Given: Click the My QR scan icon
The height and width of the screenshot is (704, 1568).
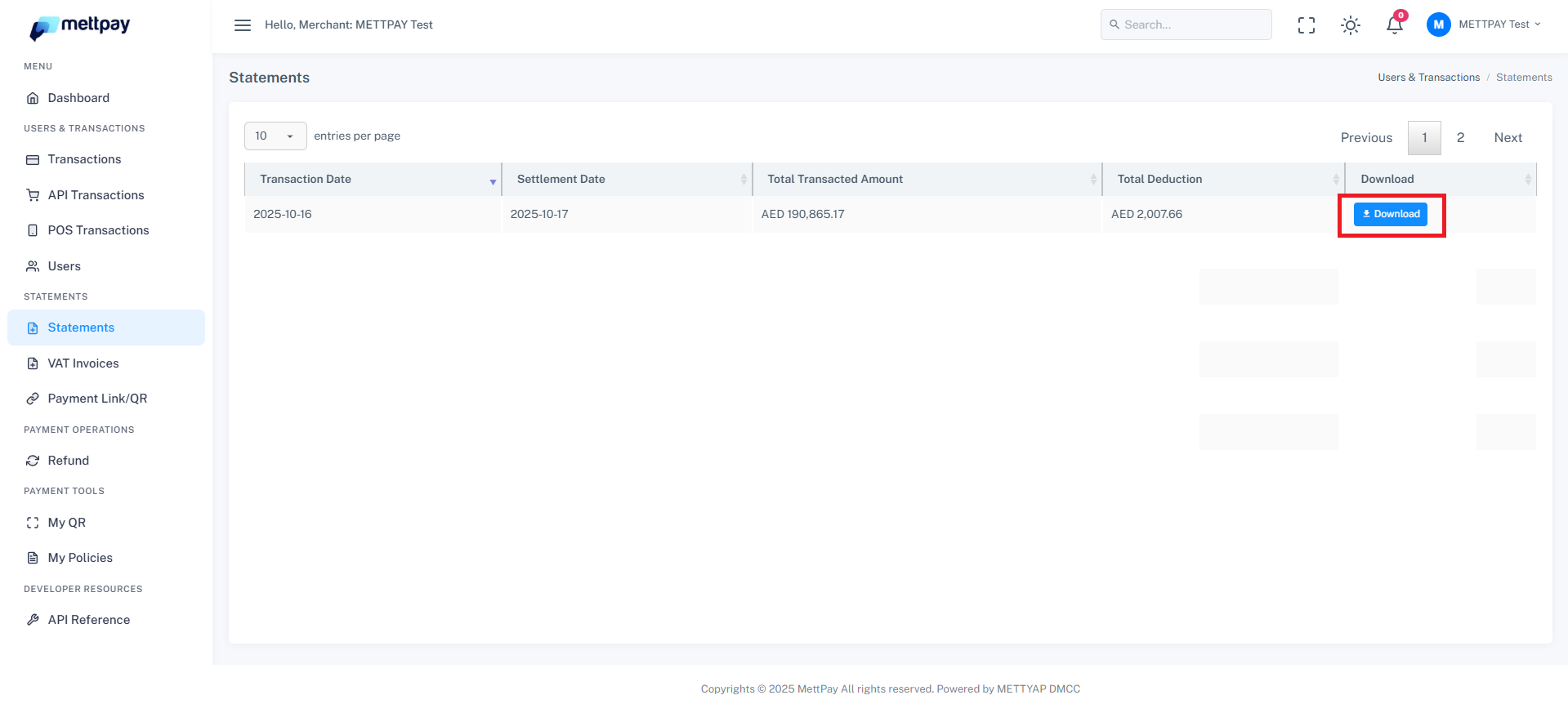Looking at the screenshot, I should point(33,523).
